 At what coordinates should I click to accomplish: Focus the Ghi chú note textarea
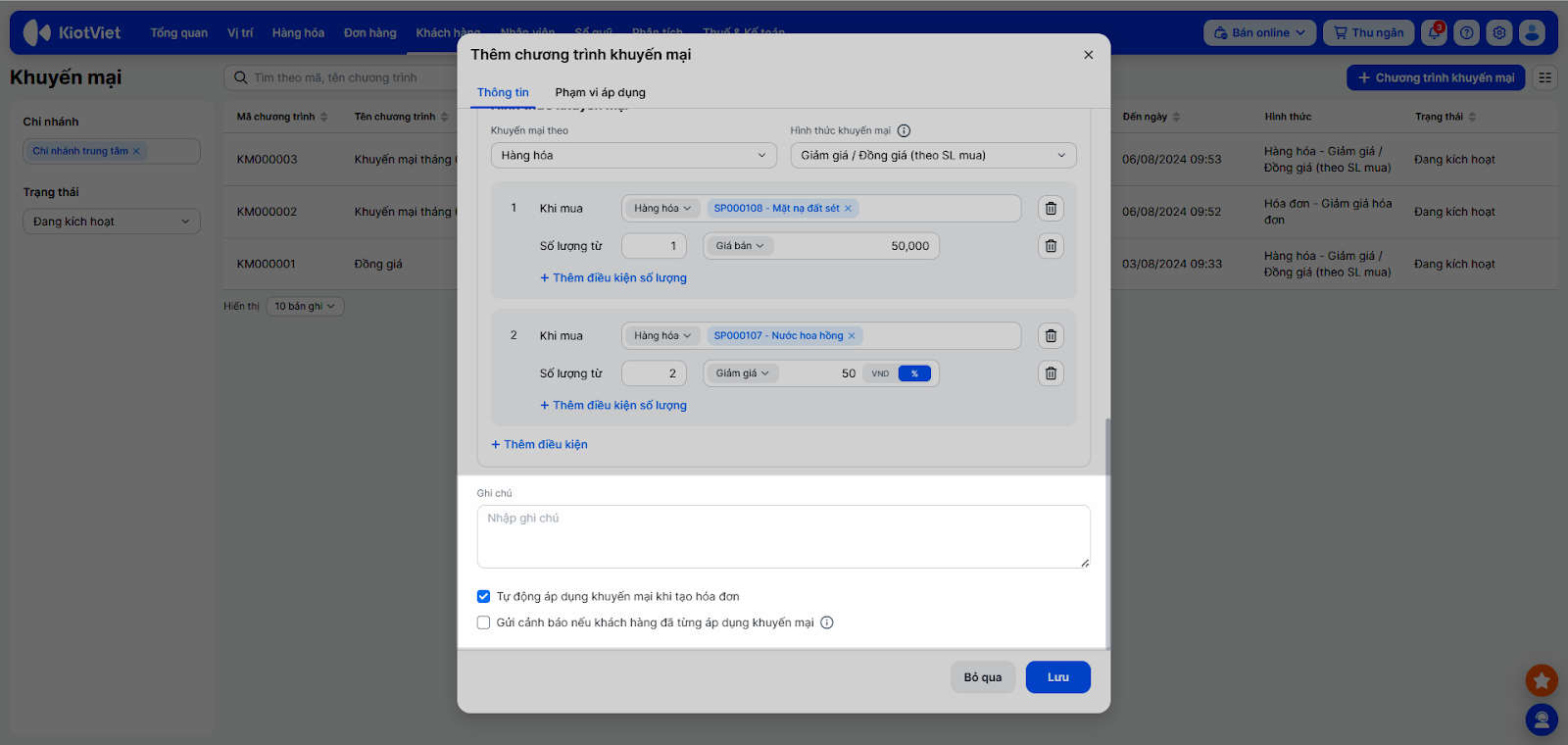[x=783, y=536]
